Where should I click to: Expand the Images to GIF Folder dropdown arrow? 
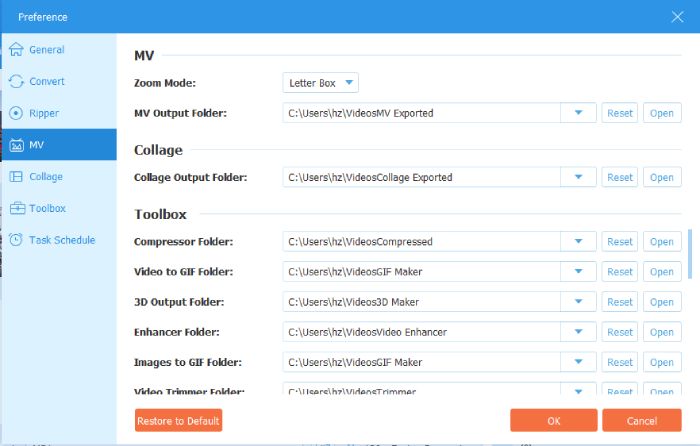[578, 362]
